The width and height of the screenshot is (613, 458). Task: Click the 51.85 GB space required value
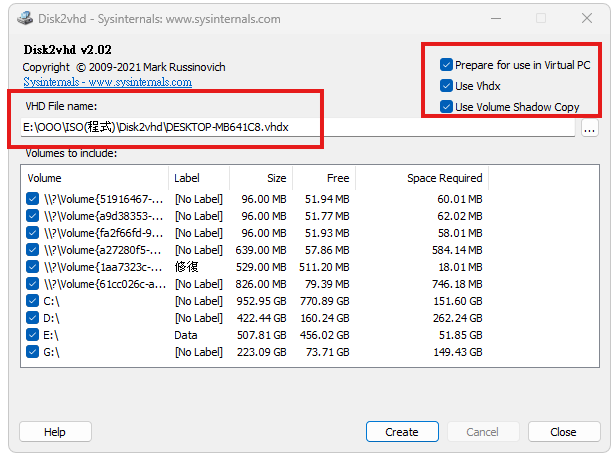461,335
